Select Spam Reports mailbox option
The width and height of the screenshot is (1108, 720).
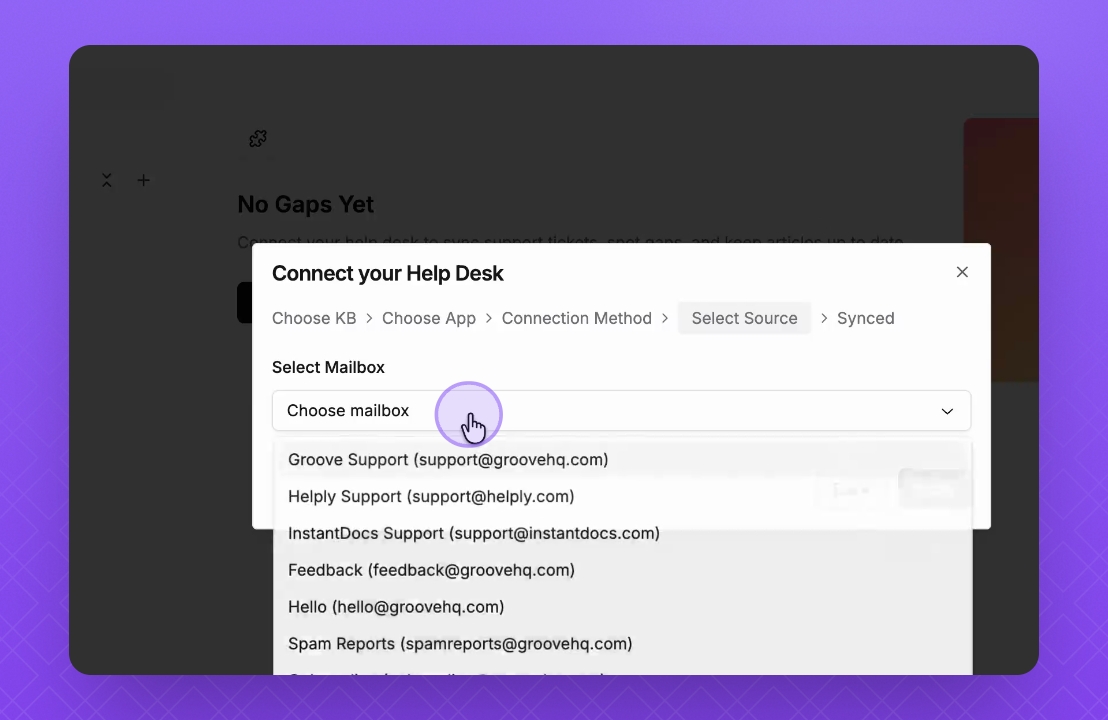460,644
